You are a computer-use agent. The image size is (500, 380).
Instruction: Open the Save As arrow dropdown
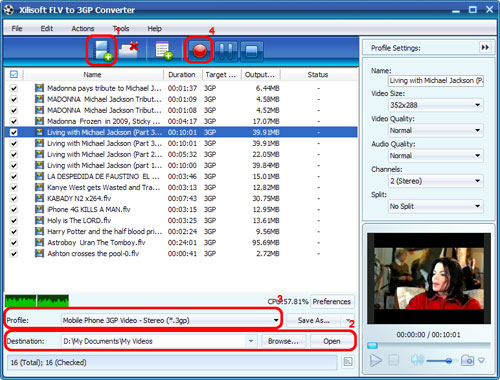click(x=348, y=320)
